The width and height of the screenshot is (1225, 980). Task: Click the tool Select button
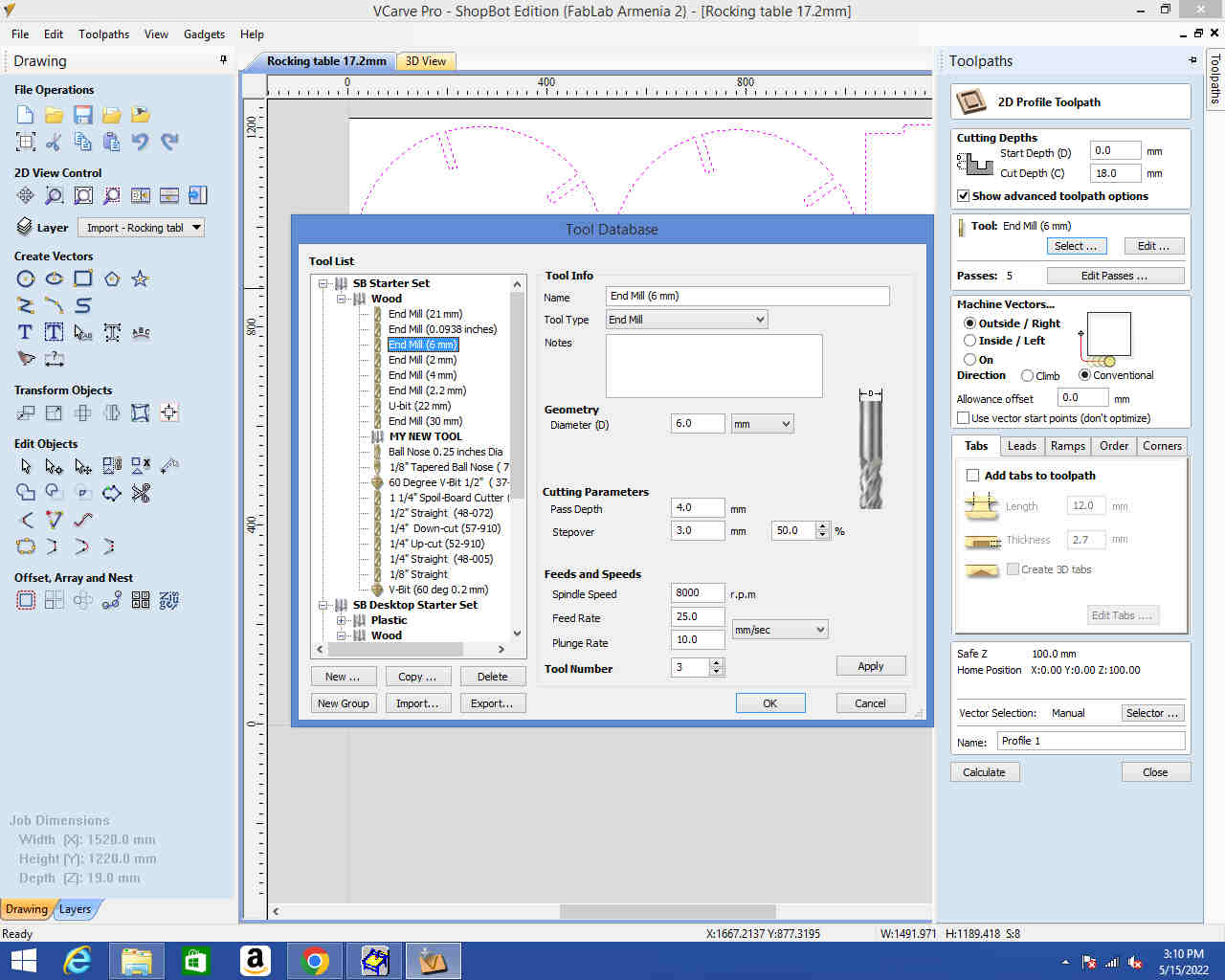pyautogui.click(x=1076, y=246)
